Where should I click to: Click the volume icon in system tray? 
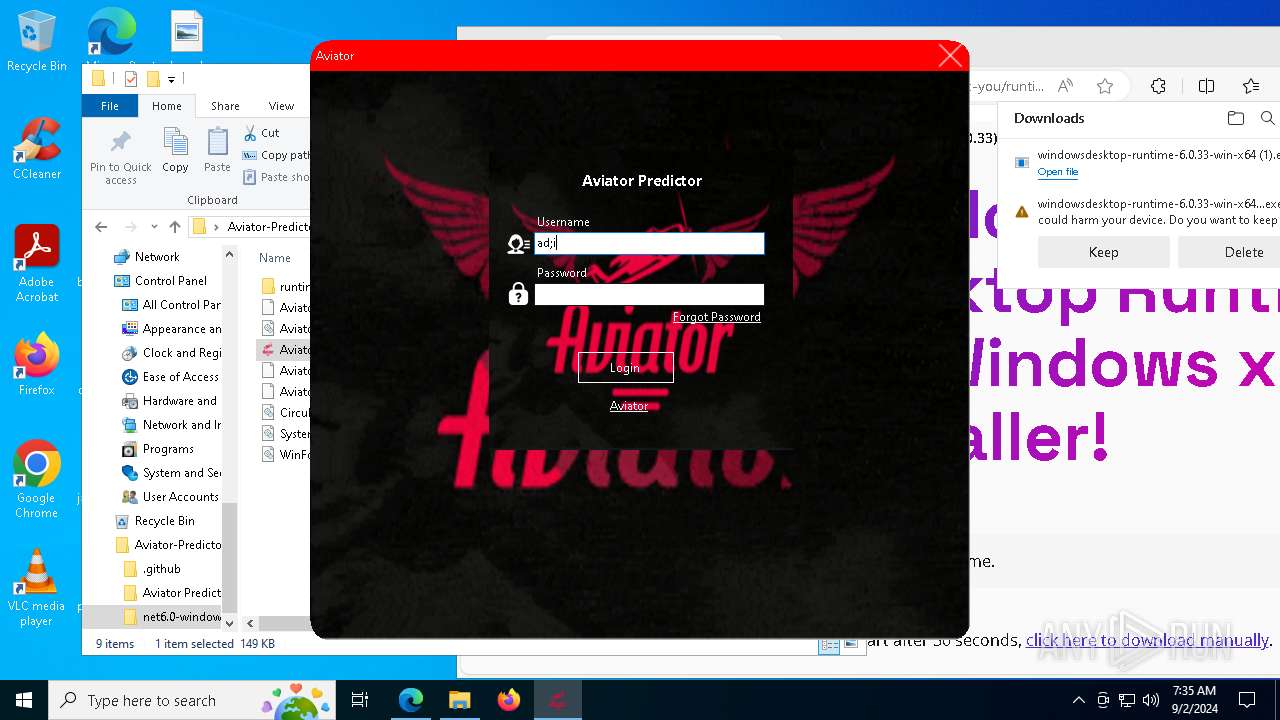(x=1150, y=700)
